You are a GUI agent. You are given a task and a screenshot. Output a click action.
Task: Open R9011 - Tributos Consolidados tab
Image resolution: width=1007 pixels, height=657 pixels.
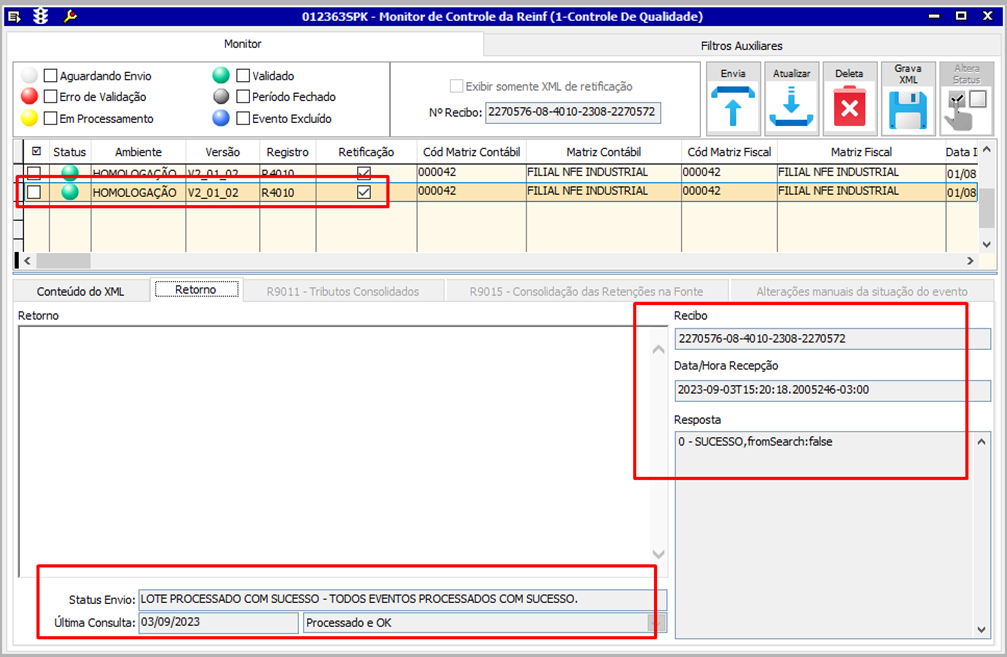pos(343,291)
